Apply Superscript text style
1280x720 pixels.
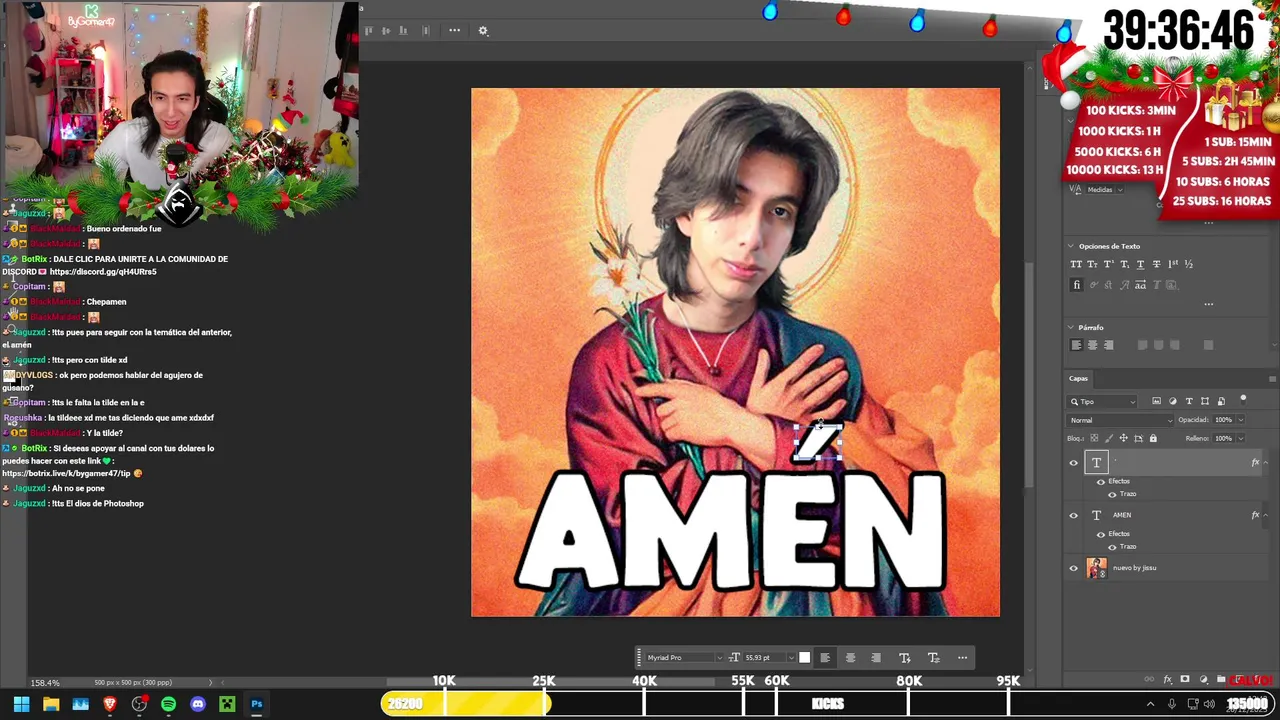click(x=1108, y=264)
